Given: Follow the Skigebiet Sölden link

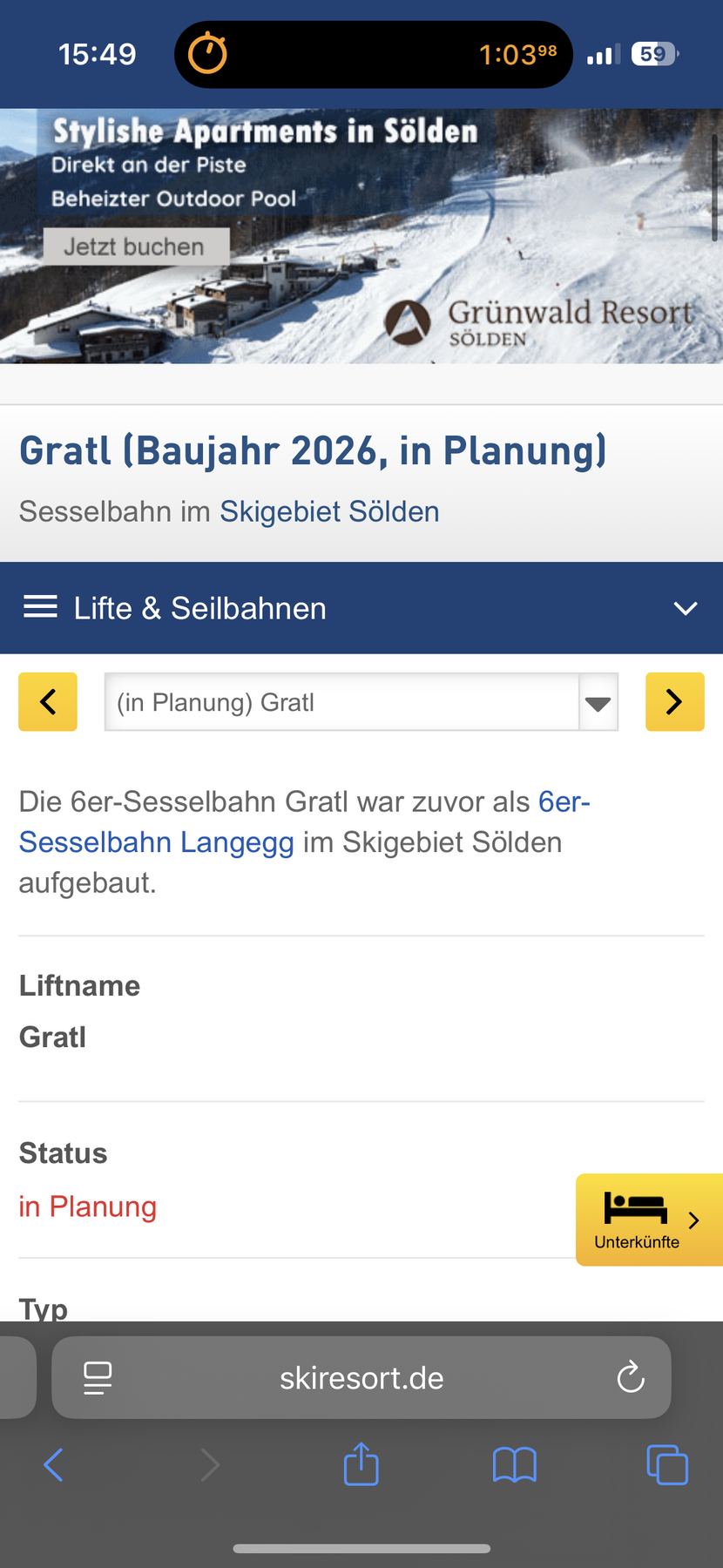Looking at the screenshot, I should point(329,511).
